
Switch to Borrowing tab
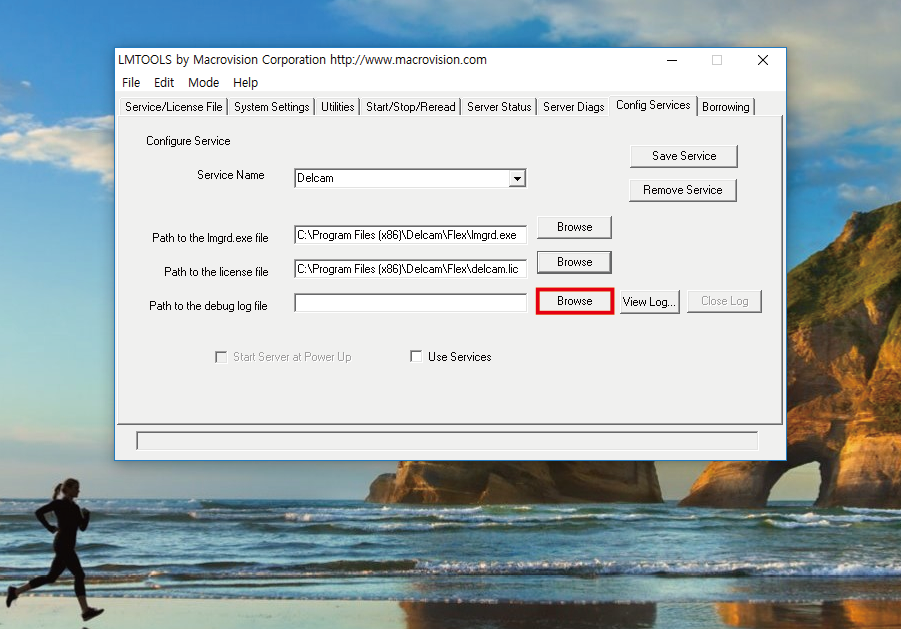click(726, 107)
